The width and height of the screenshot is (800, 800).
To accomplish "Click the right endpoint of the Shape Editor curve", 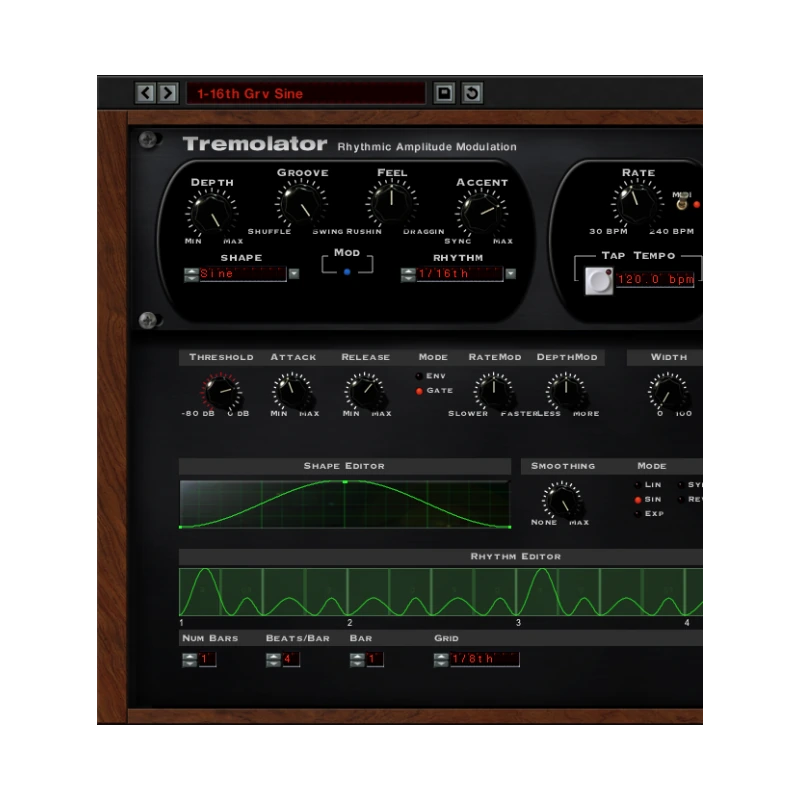I will click(x=509, y=527).
